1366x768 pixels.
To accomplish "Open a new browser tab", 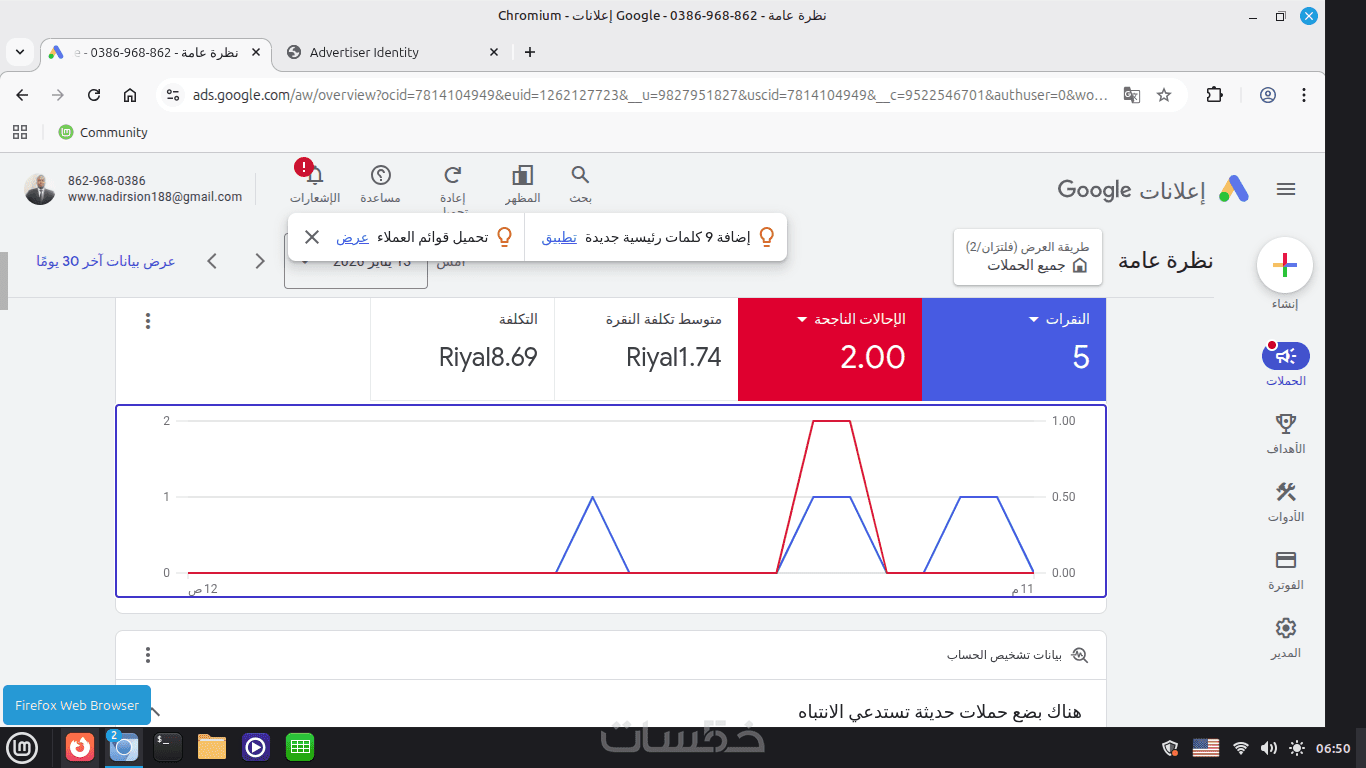I will [530, 52].
